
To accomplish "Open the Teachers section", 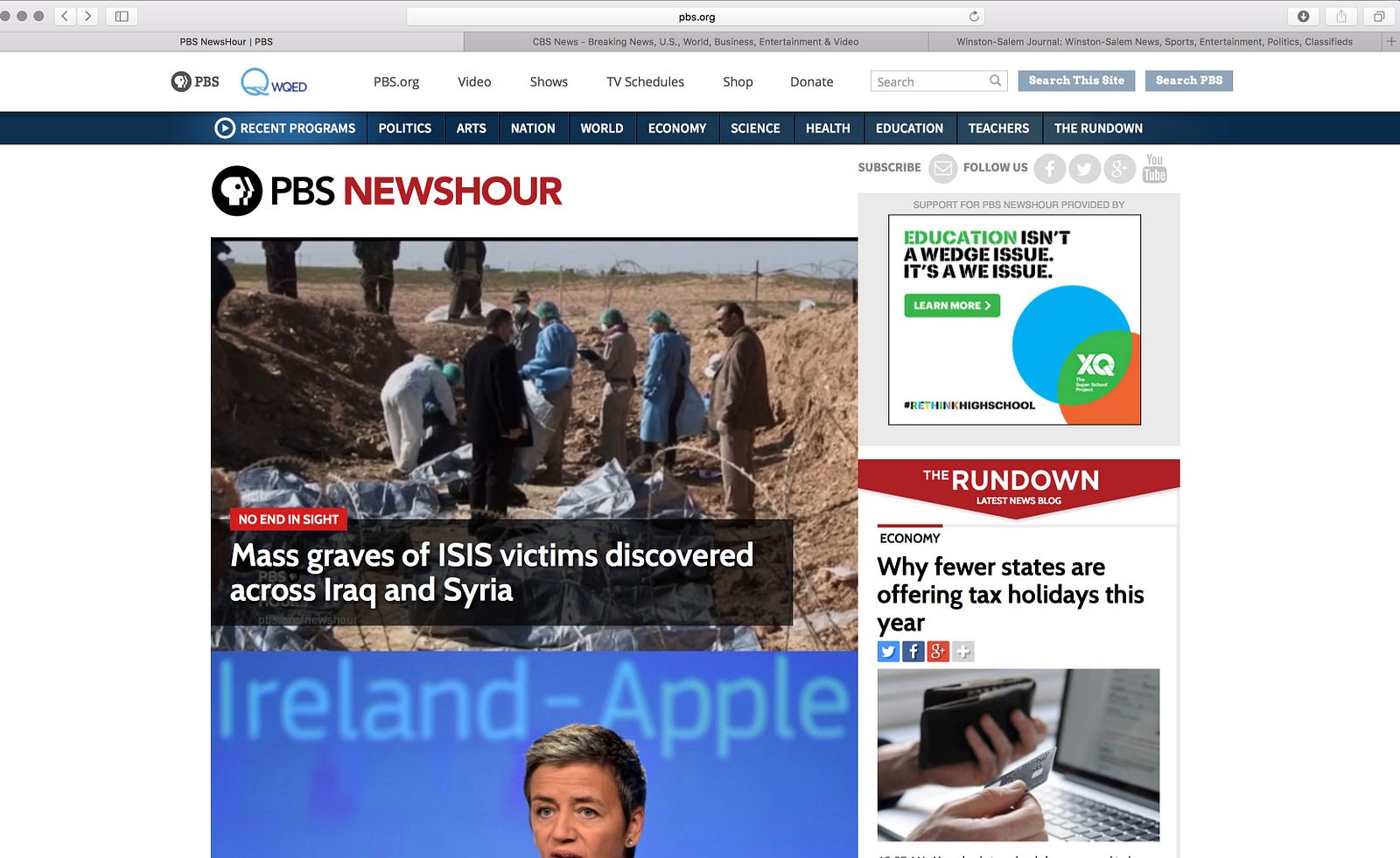I will click(x=998, y=128).
